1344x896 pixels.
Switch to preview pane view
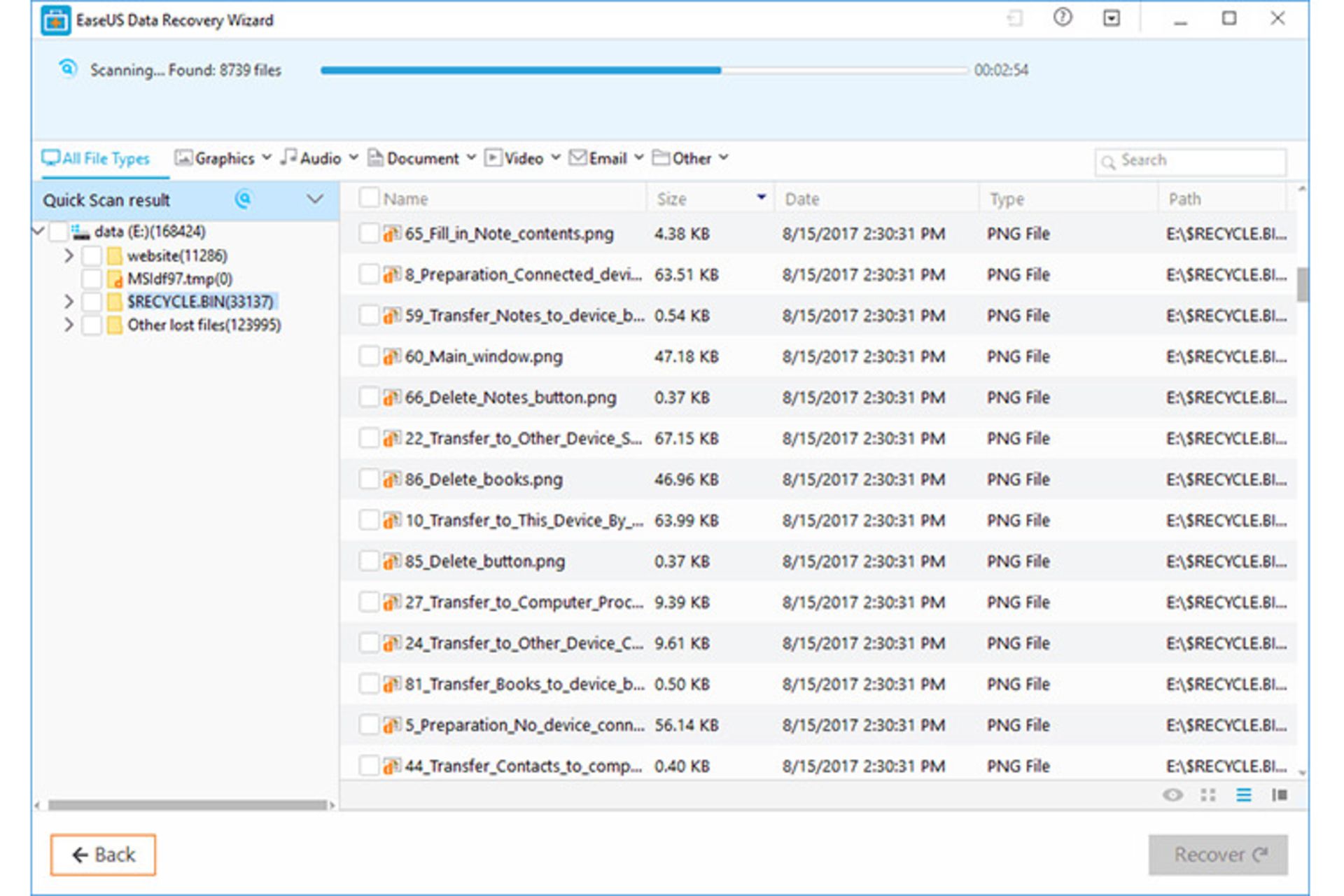[1280, 794]
